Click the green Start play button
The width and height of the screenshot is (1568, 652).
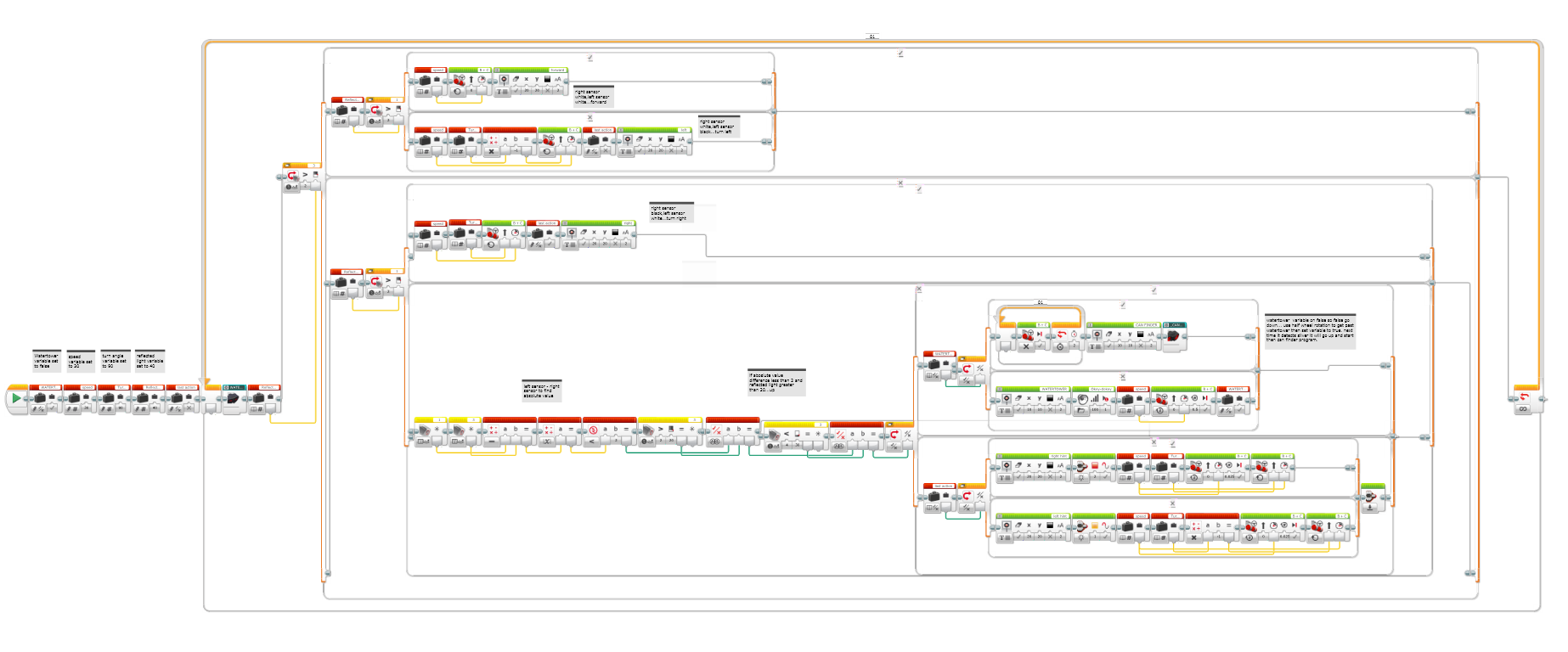click(x=16, y=398)
